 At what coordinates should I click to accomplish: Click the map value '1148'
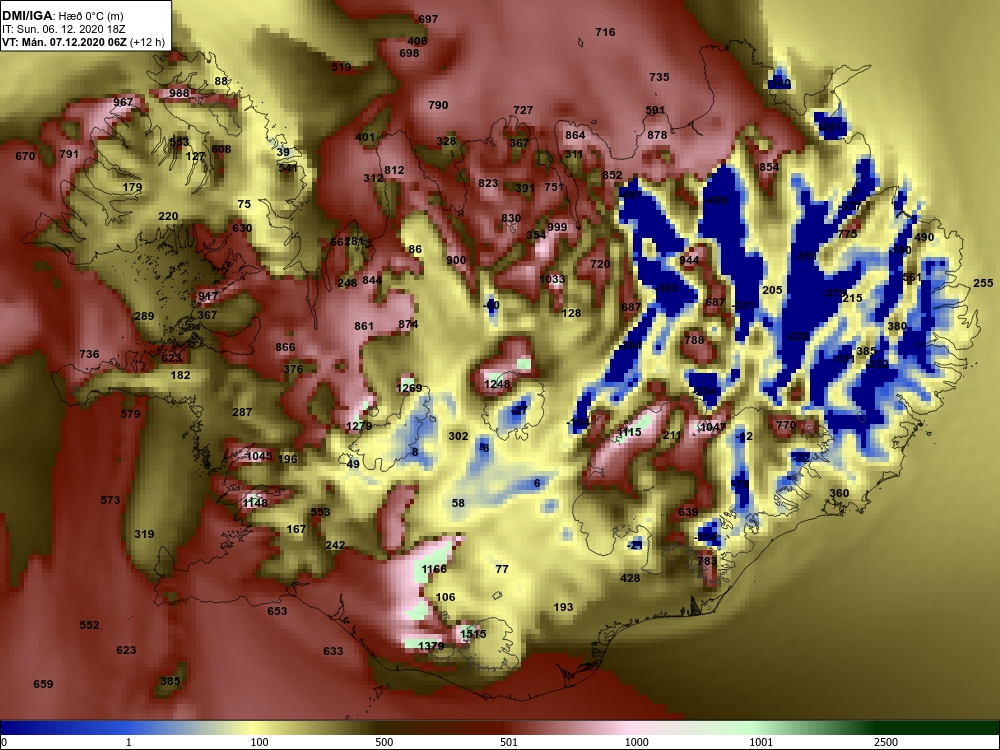click(x=255, y=503)
